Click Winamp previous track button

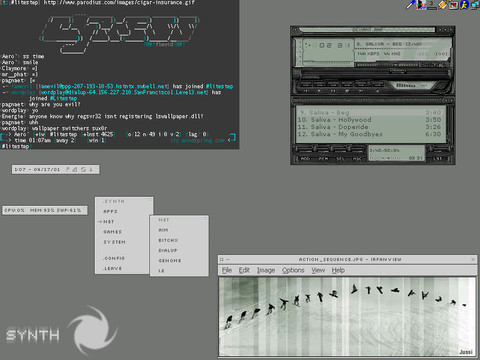click(306, 87)
